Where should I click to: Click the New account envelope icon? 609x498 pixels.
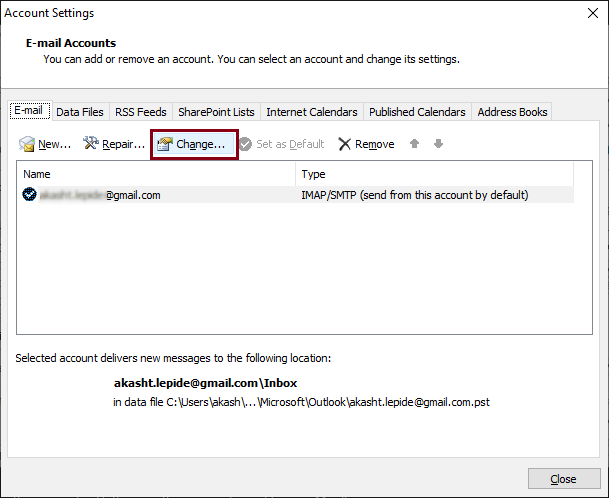coord(27,144)
